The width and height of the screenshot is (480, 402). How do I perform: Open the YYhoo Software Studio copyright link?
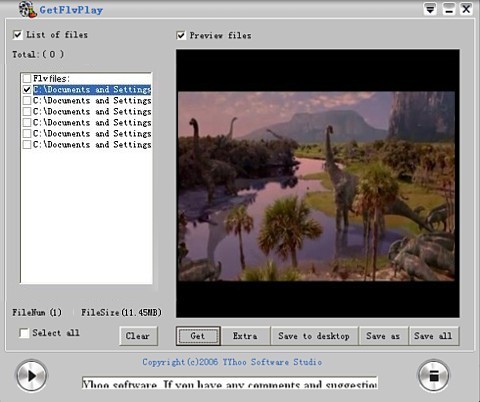click(x=232, y=362)
